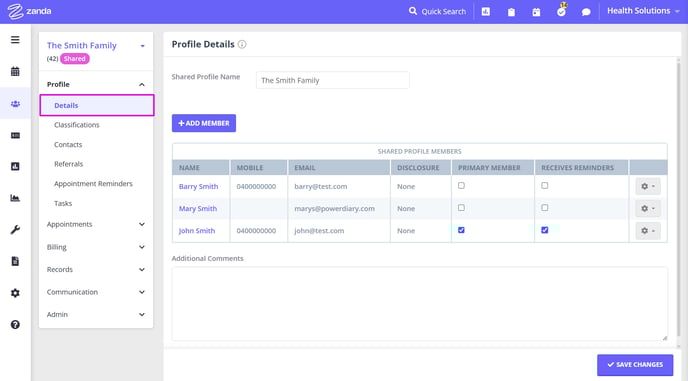Click the Zanda logo
The width and height of the screenshot is (688, 381).
pyautogui.click(x=29, y=11)
